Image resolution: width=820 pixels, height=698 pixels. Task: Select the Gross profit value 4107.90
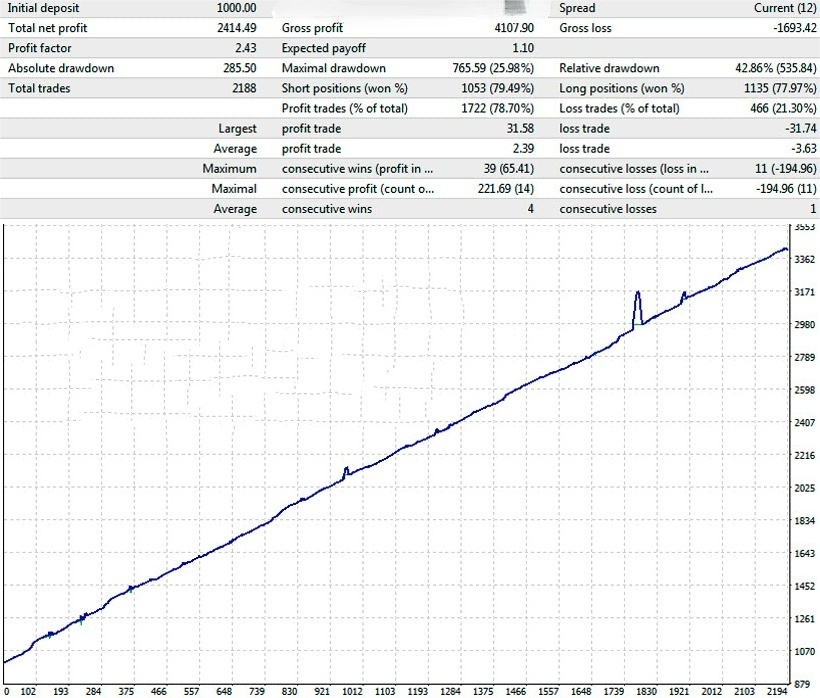click(511, 28)
